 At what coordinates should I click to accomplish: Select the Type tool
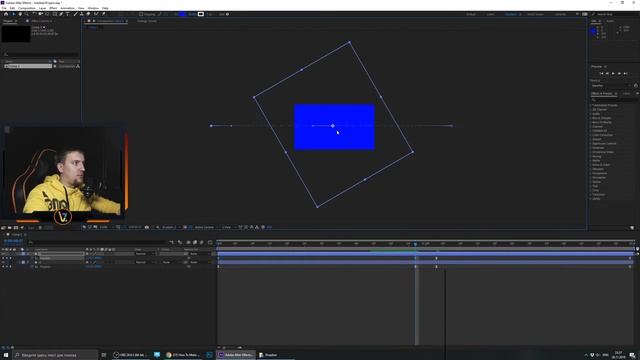pos(68,14)
